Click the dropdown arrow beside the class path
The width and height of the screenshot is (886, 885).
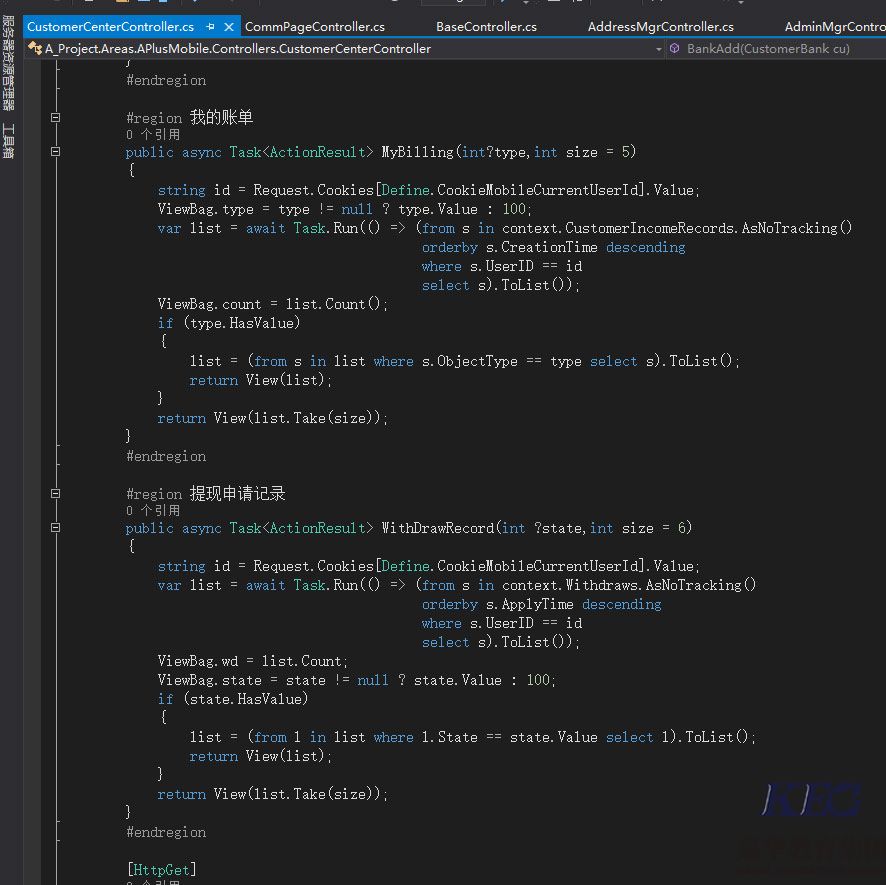(658, 49)
